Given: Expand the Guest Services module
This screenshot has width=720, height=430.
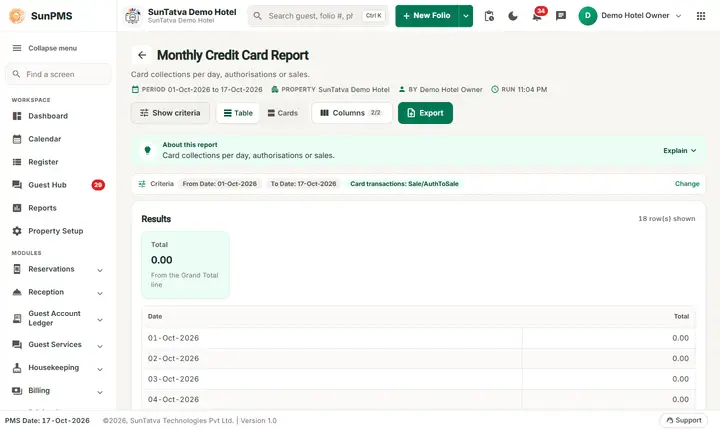Looking at the screenshot, I should pos(100,346).
